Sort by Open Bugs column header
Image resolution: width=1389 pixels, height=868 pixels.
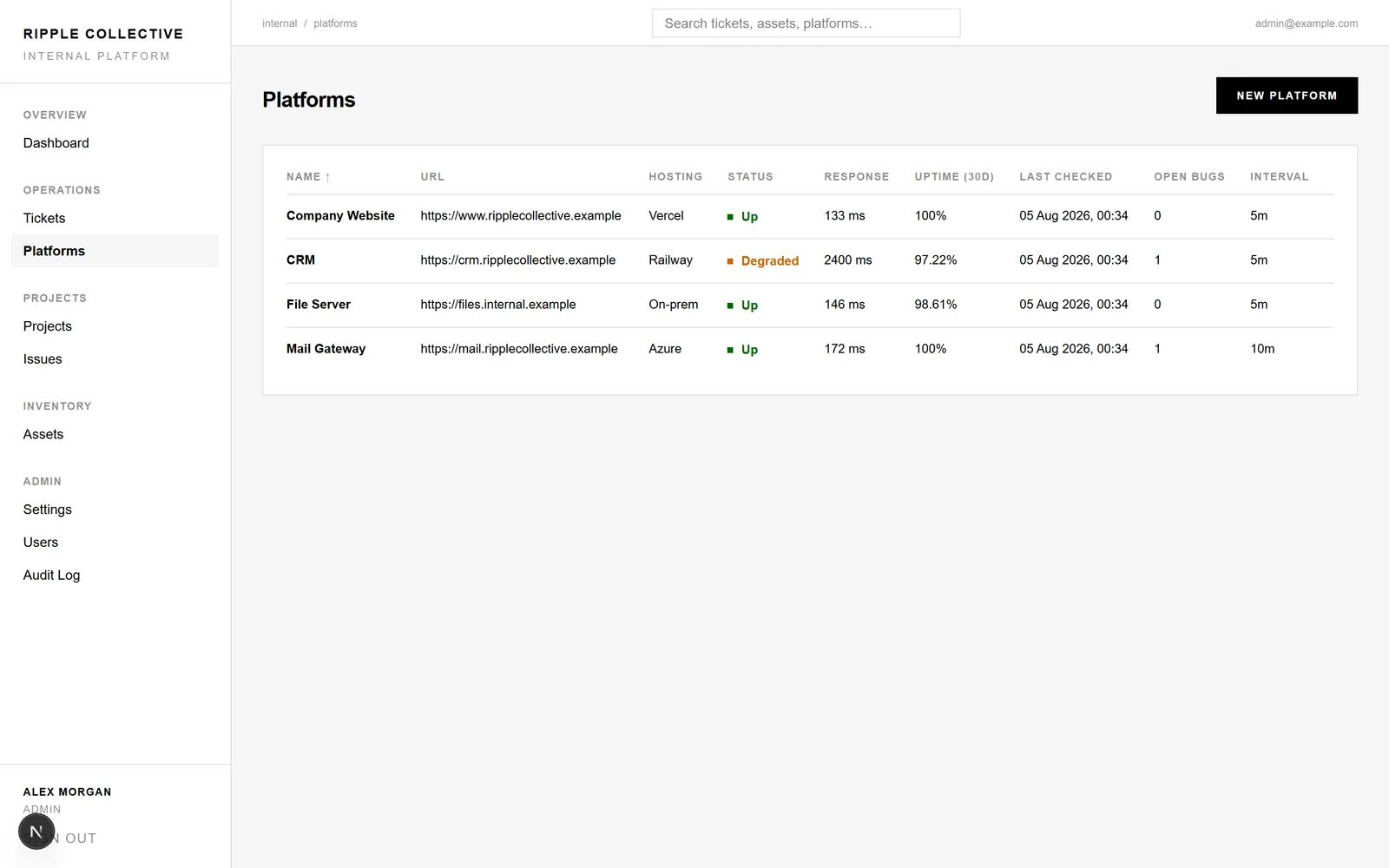(x=1188, y=176)
